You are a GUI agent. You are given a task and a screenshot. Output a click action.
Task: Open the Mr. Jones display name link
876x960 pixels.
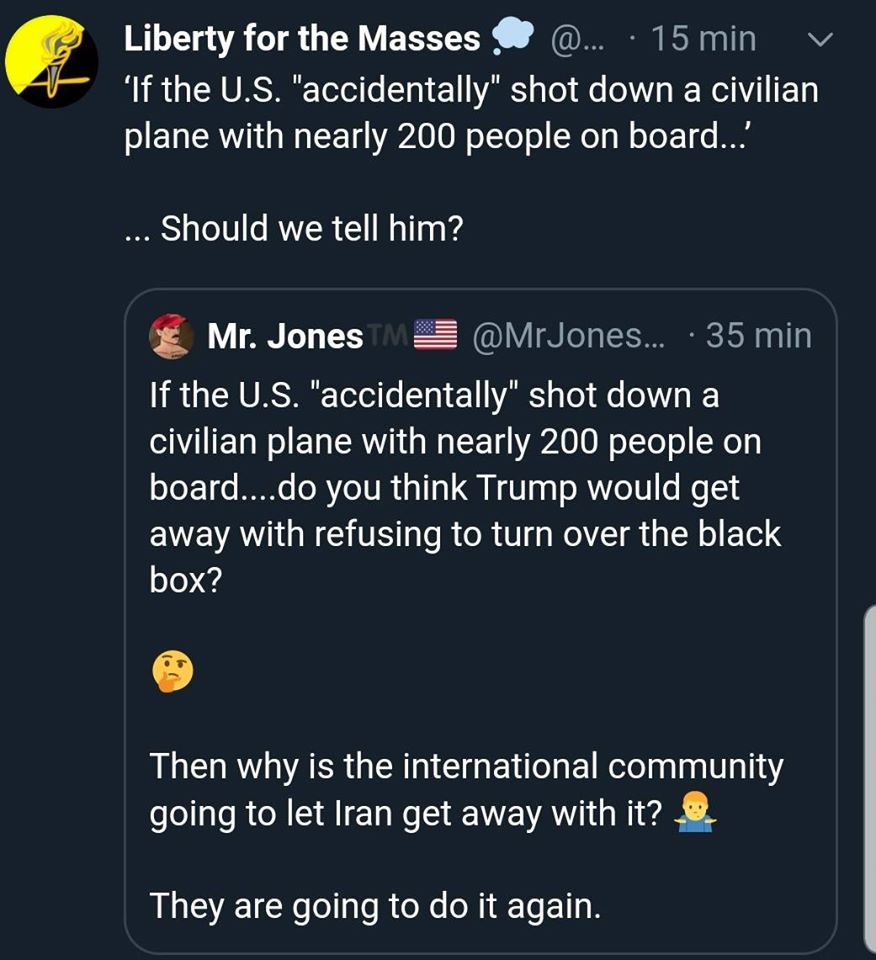coord(285,337)
